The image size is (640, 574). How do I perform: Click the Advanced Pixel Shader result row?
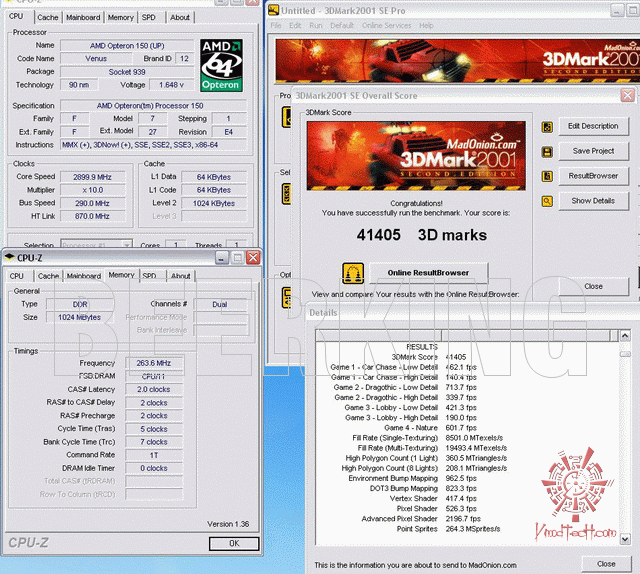421,518
